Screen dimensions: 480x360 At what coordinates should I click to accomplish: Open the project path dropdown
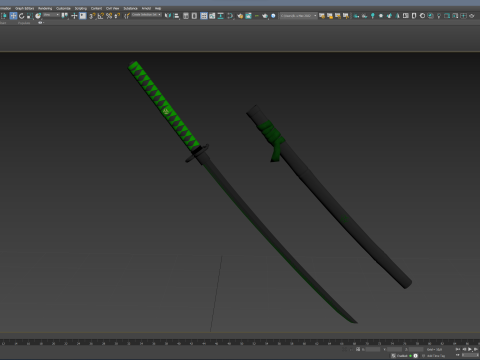(x=299, y=16)
